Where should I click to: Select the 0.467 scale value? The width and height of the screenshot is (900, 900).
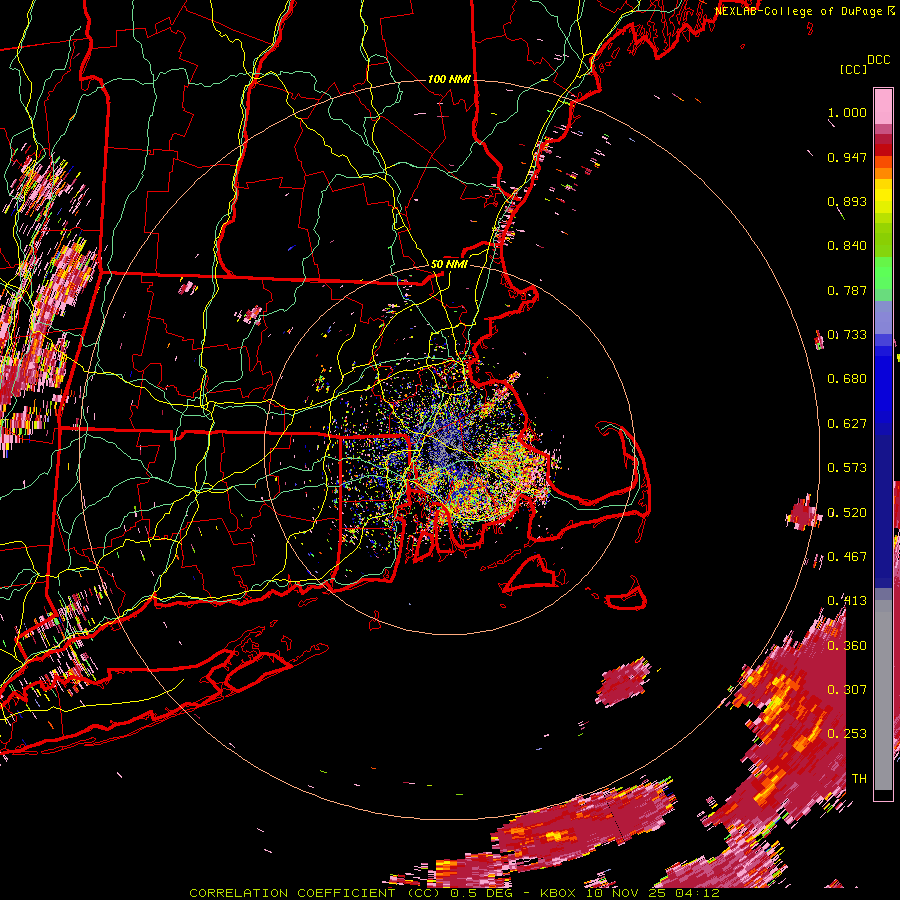pos(847,557)
